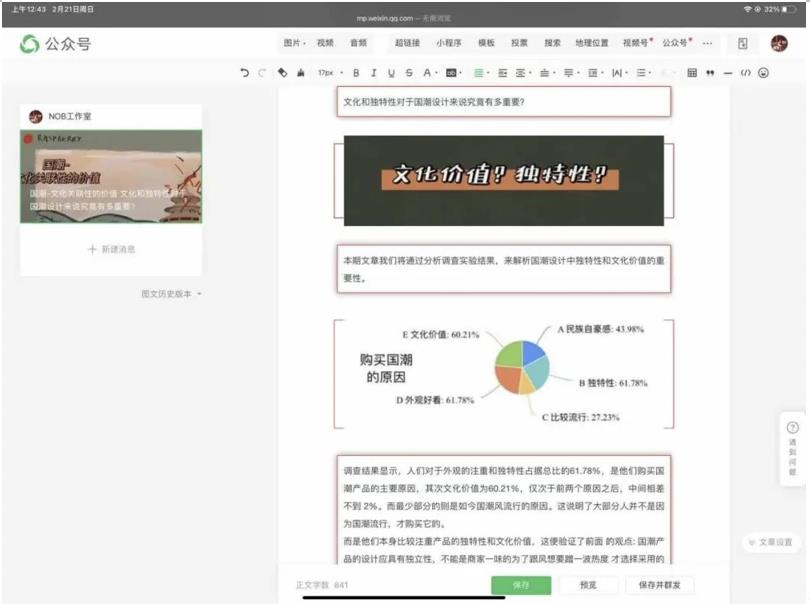Open the 图片 insert menu
Image resolution: width=810 pixels, height=604 pixels.
(x=294, y=43)
